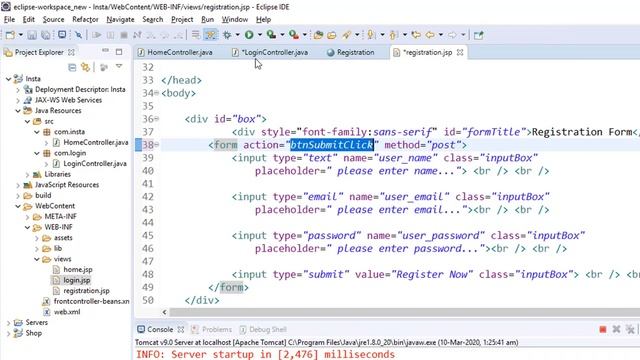Open the terminal monitor toolbar icon
640x360 pixels.
pyautogui.click(x=62, y=35)
